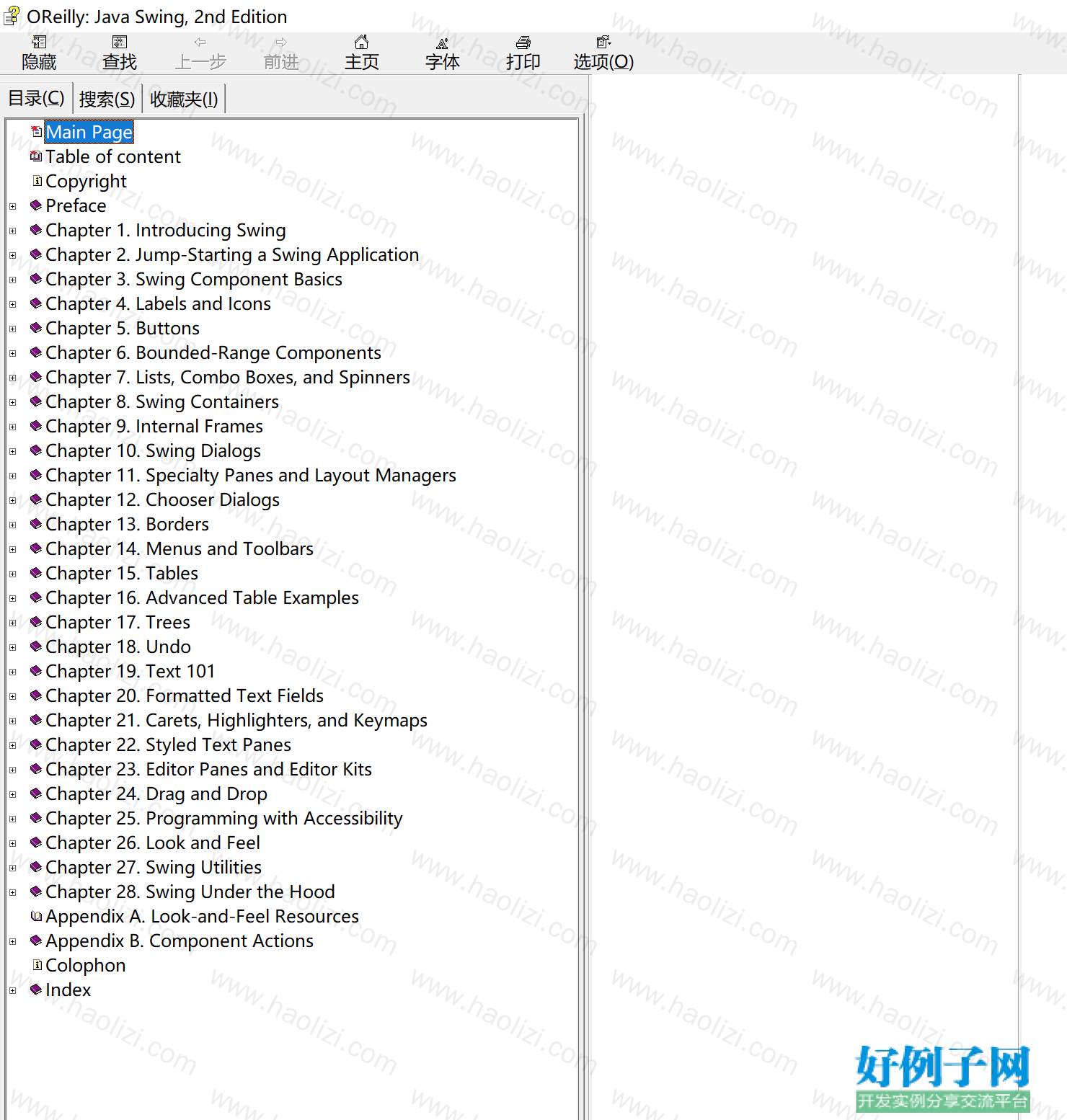
Task: Click the Index book icon
Action: tap(36, 990)
